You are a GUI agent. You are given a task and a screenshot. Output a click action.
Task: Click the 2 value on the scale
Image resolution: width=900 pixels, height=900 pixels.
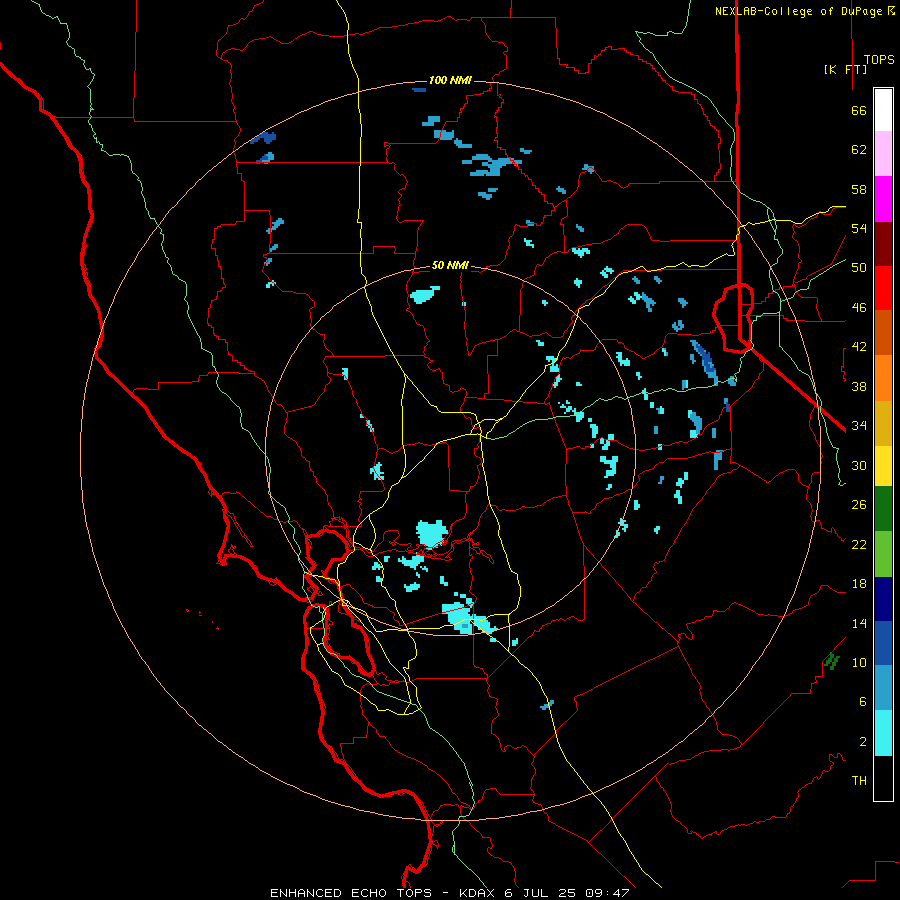[x=862, y=742]
